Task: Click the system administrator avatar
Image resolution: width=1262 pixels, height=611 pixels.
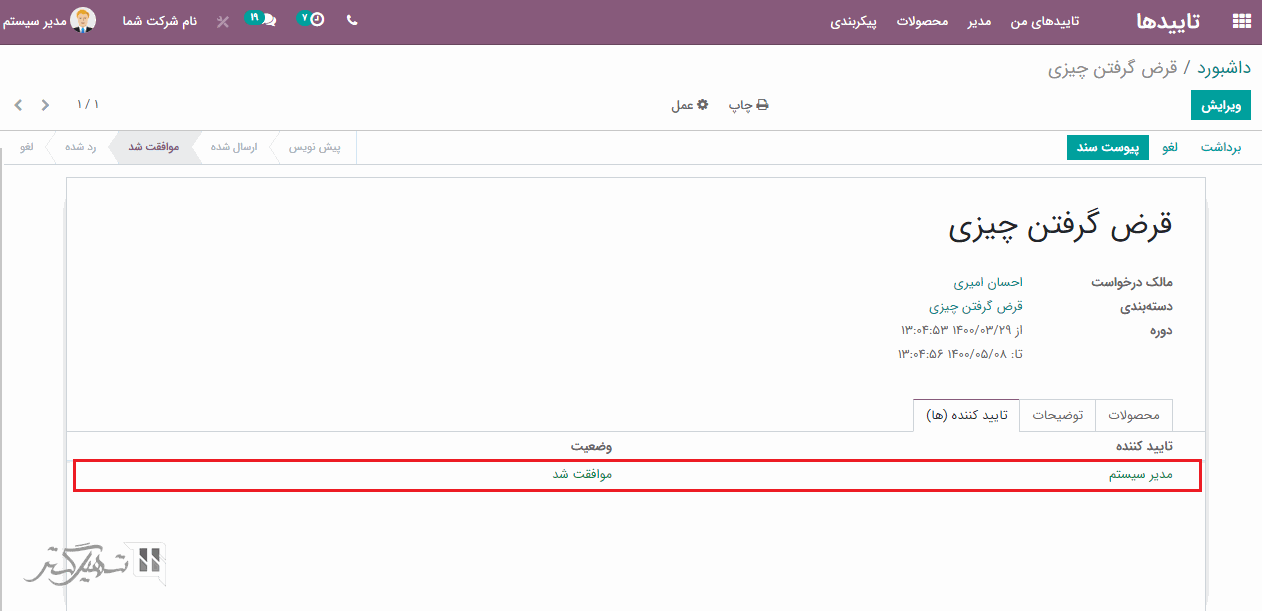Action: (84, 20)
